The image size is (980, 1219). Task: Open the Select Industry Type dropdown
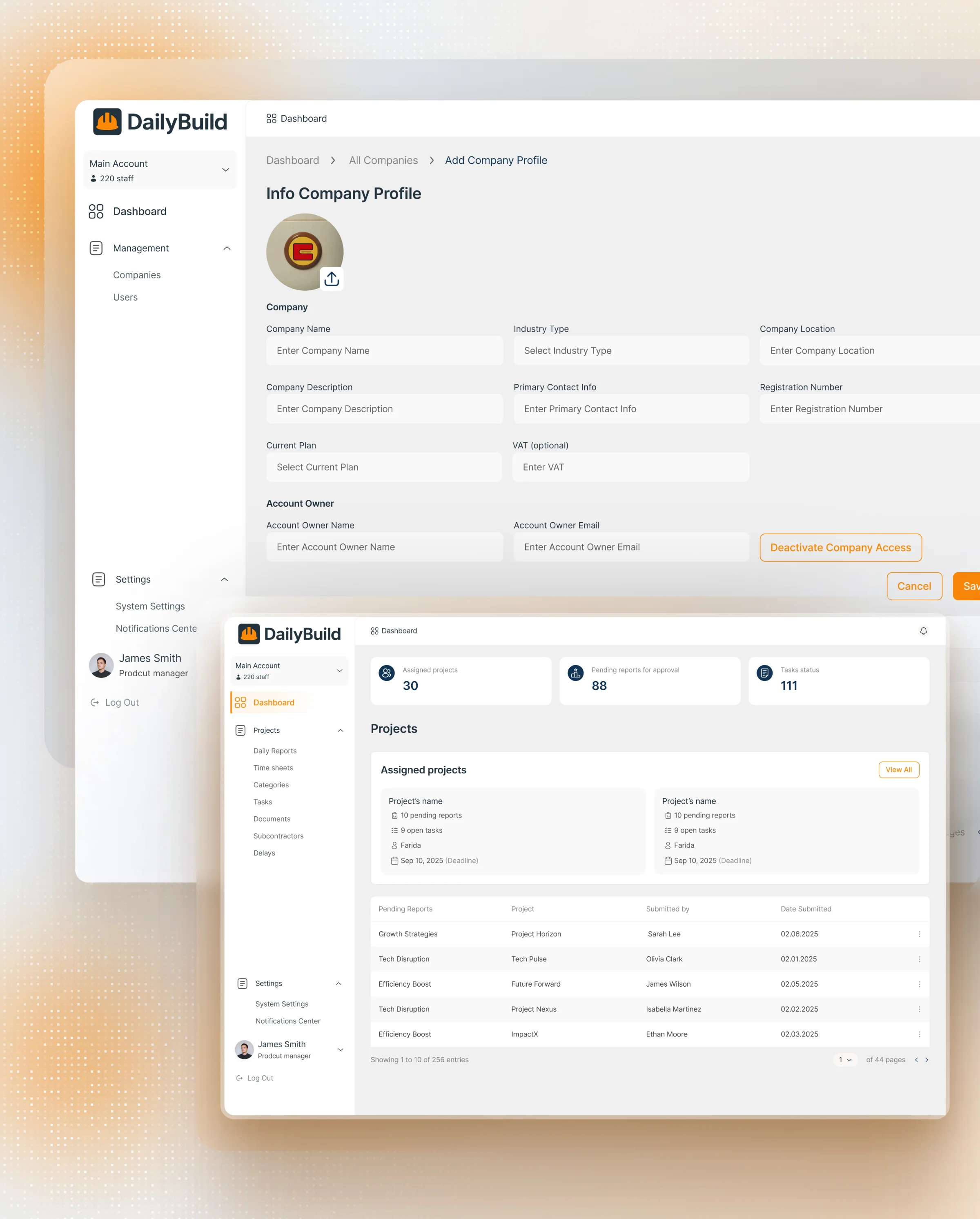click(x=631, y=350)
